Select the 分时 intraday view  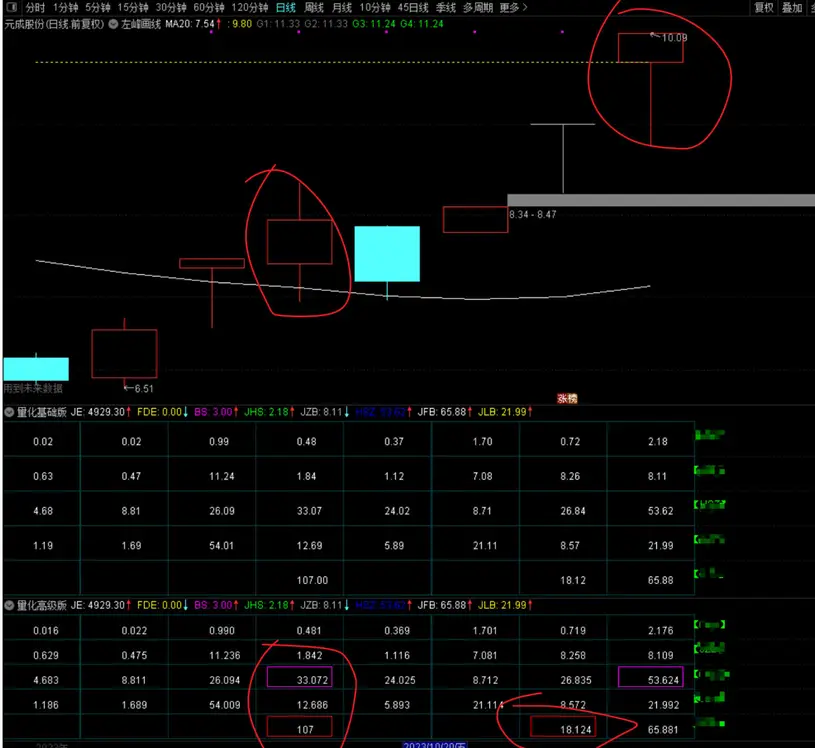tap(35, 7)
